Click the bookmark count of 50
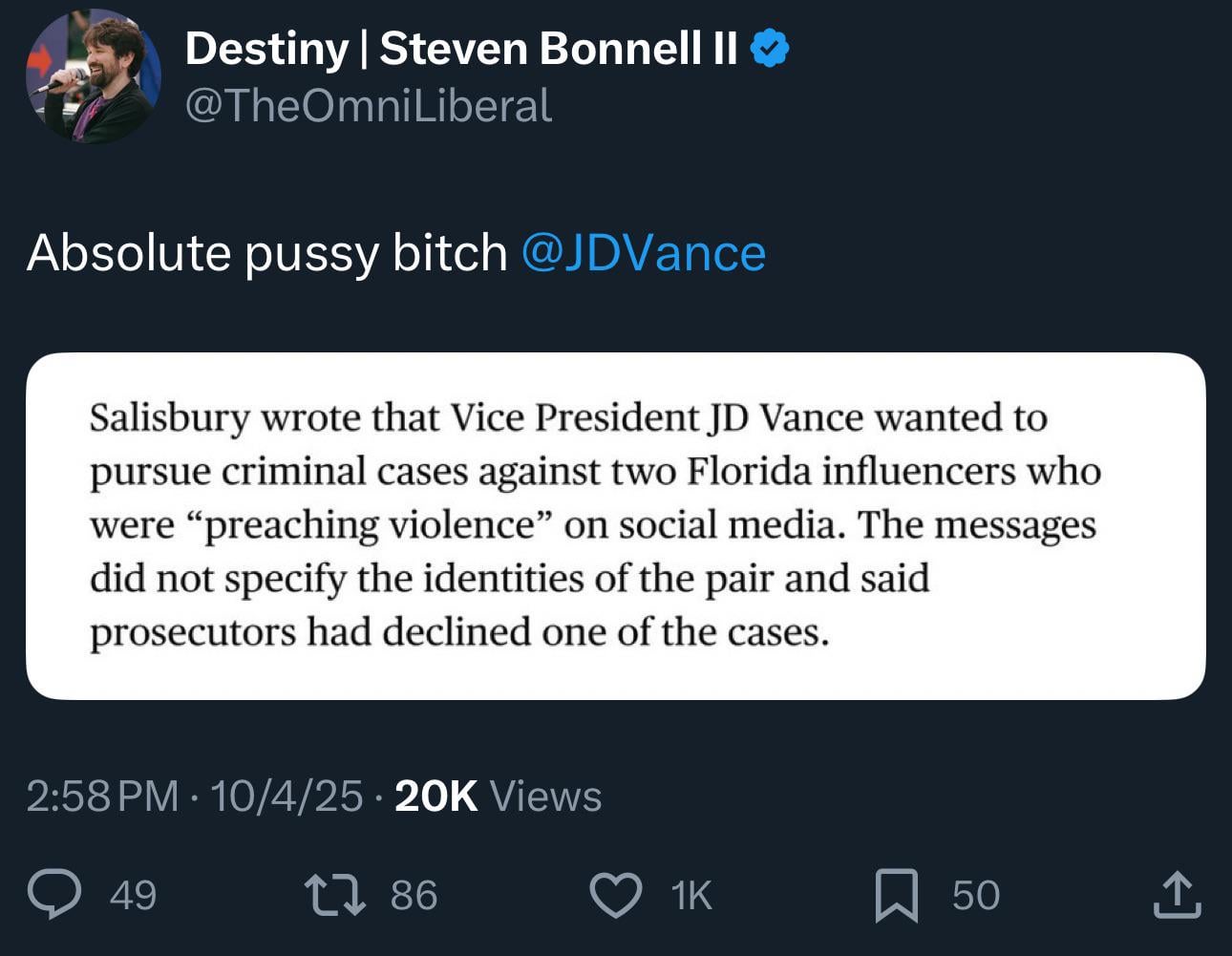Image resolution: width=1232 pixels, height=956 pixels. (975, 895)
